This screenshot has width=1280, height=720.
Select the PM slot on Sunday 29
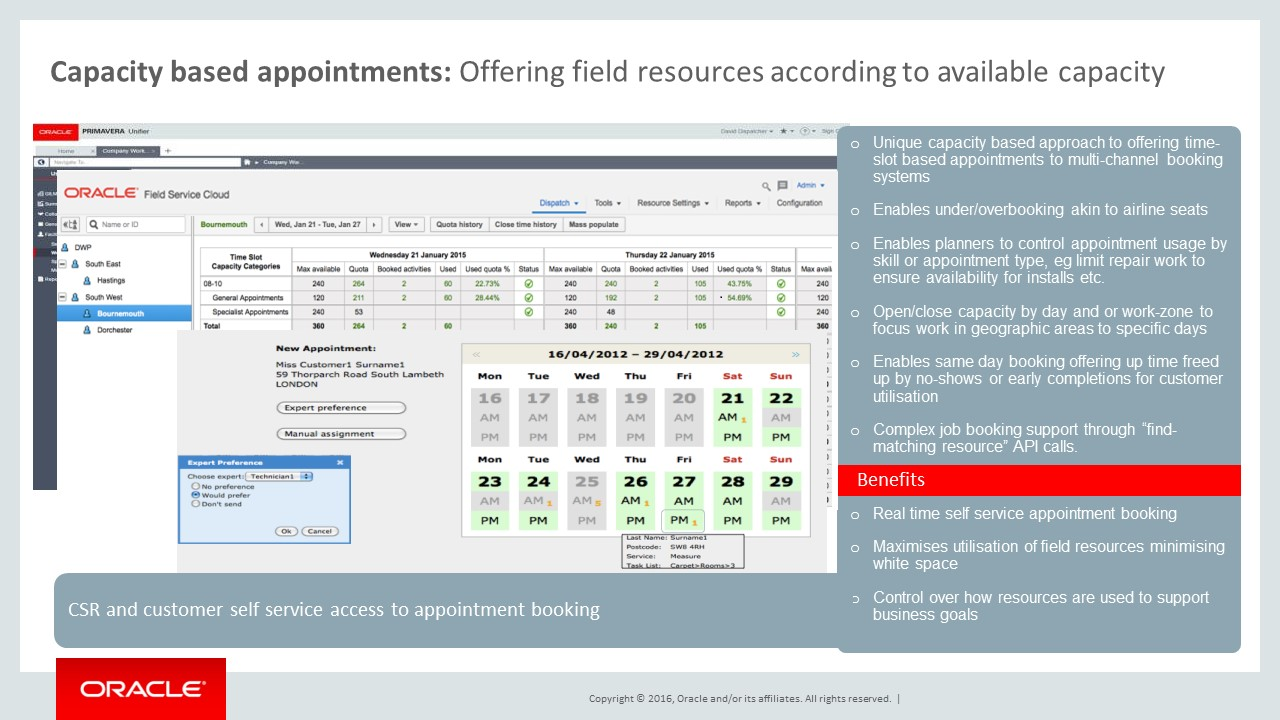pos(781,520)
